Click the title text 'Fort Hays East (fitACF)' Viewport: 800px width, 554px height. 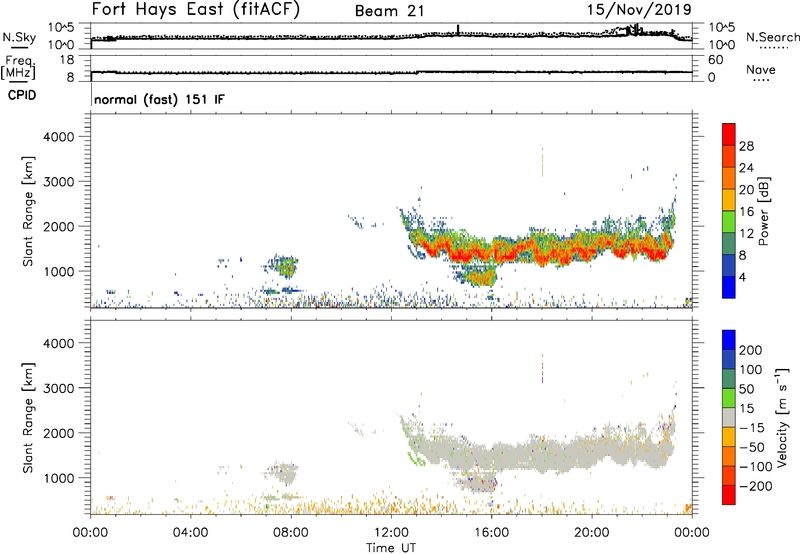click(x=196, y=10)
